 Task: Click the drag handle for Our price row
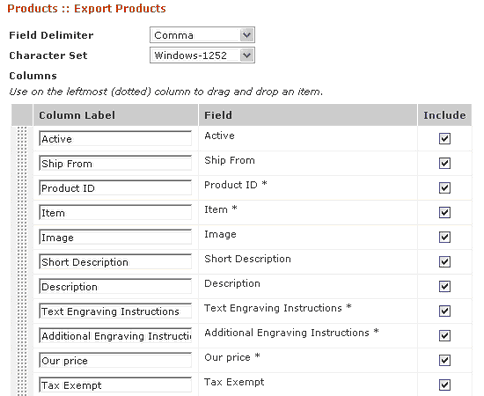pyautogui.click(x=22, y=361)
